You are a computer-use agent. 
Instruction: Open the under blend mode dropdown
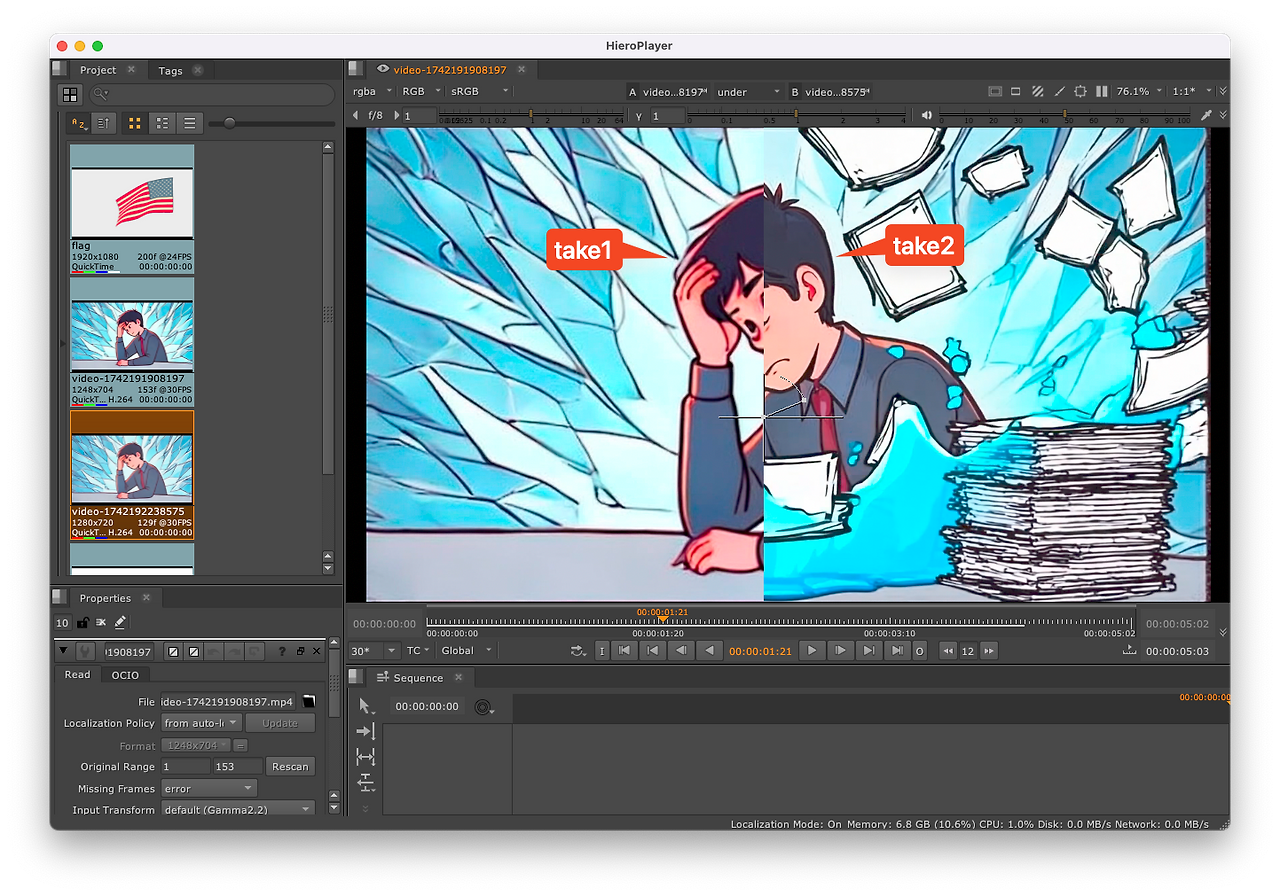tap(748, 92)
